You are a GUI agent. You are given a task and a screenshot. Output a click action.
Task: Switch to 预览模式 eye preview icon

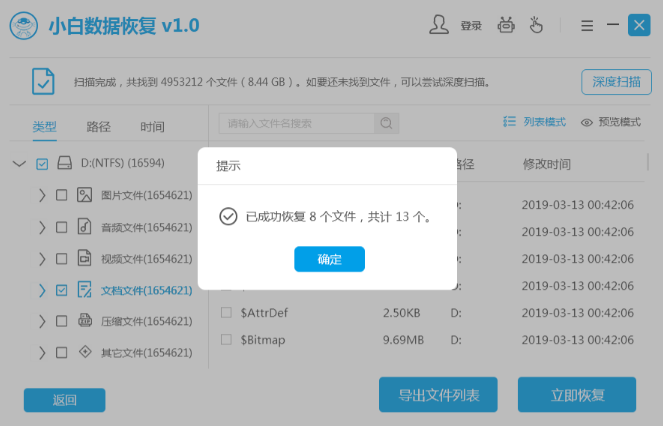586,123
